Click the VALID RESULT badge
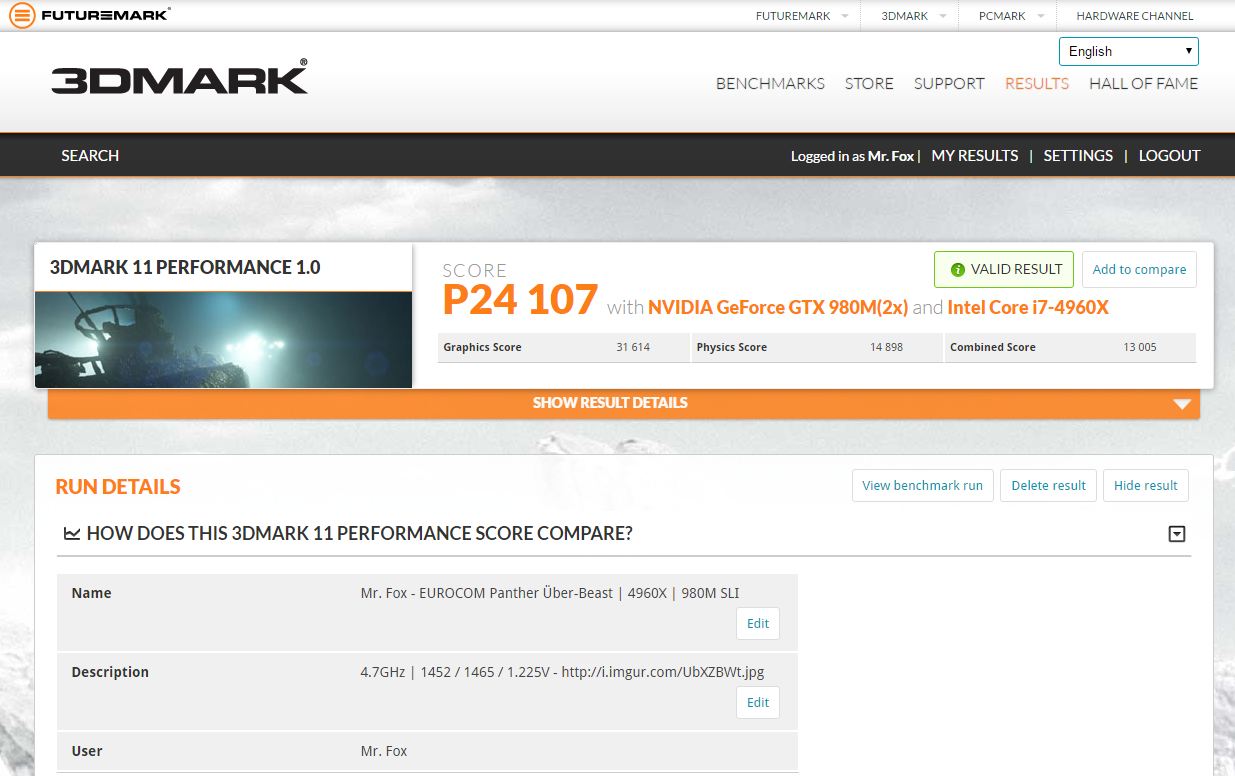The image size is (1235, 776). 1004,269
